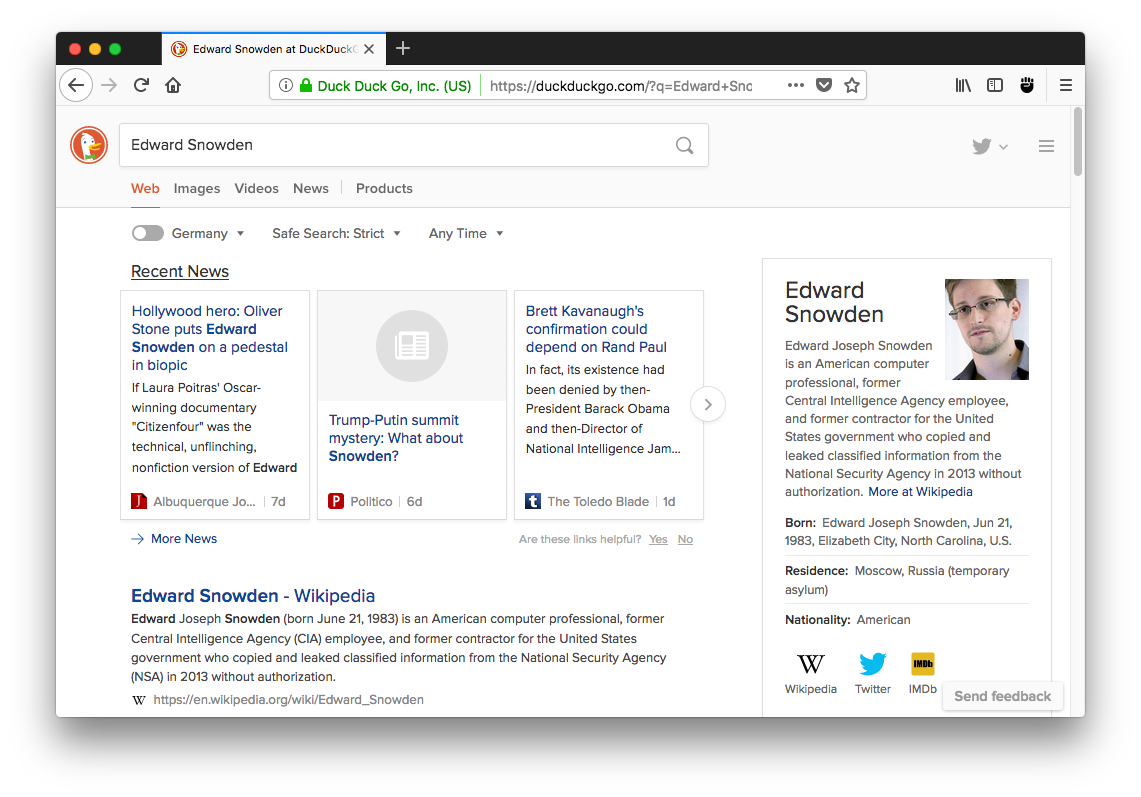This screenshot has height=797, width=1141.
Task: Close the Edward Snowden DuckDuckGo tab
Action: tap(369, 49)
